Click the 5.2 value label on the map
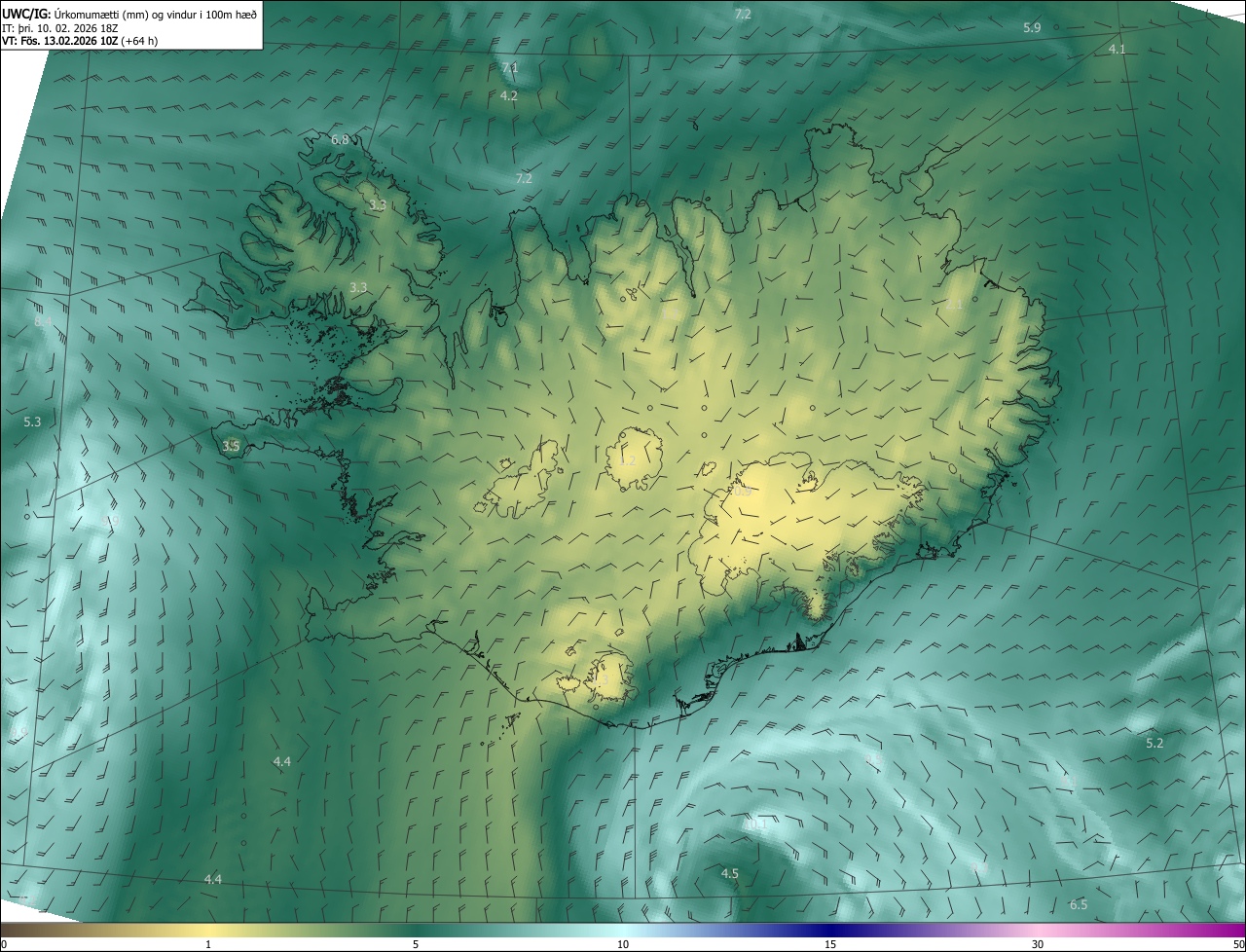This screenshot has height=952, width=1246. click(1154, 743)
